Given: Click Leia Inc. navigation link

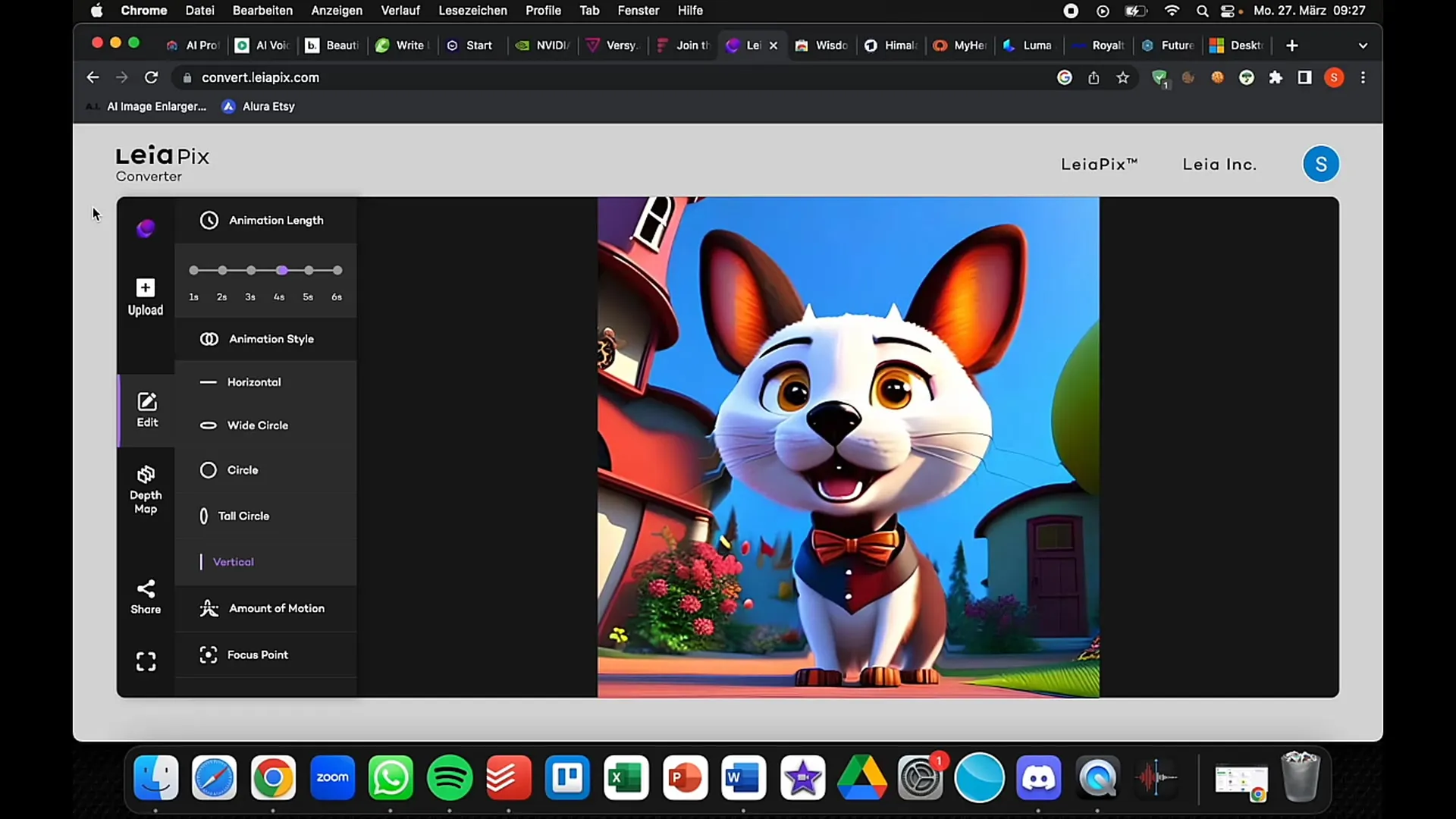Looking at the screenshot, I should [x=1220, y=164].
